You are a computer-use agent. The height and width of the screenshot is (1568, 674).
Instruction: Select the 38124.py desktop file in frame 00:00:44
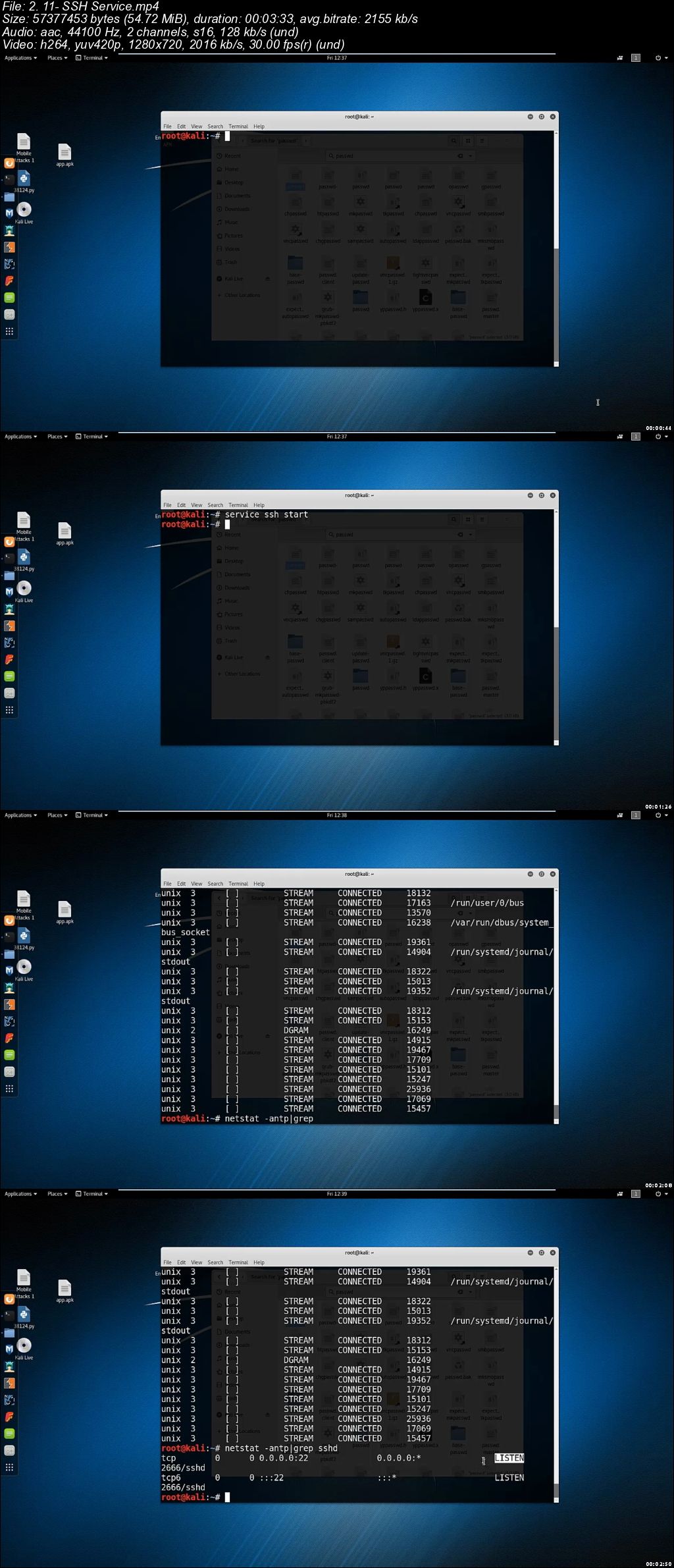coord(24,182)
